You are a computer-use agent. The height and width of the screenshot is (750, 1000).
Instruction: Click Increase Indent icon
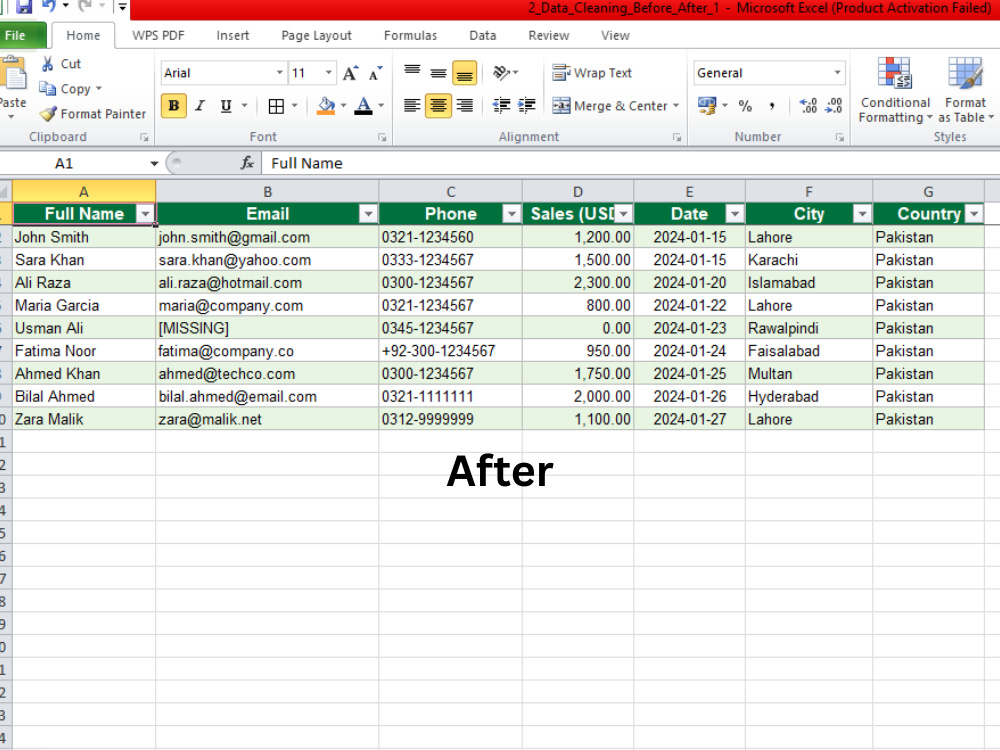527,106
